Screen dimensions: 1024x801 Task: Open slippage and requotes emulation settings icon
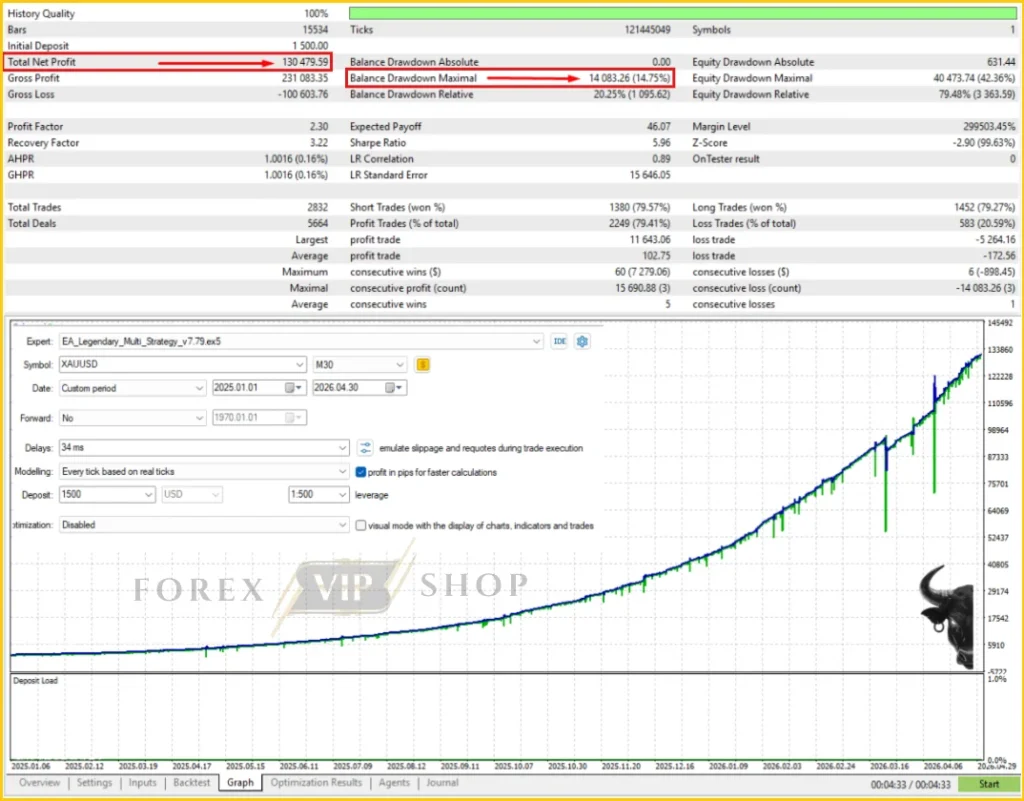pos(365,448)
